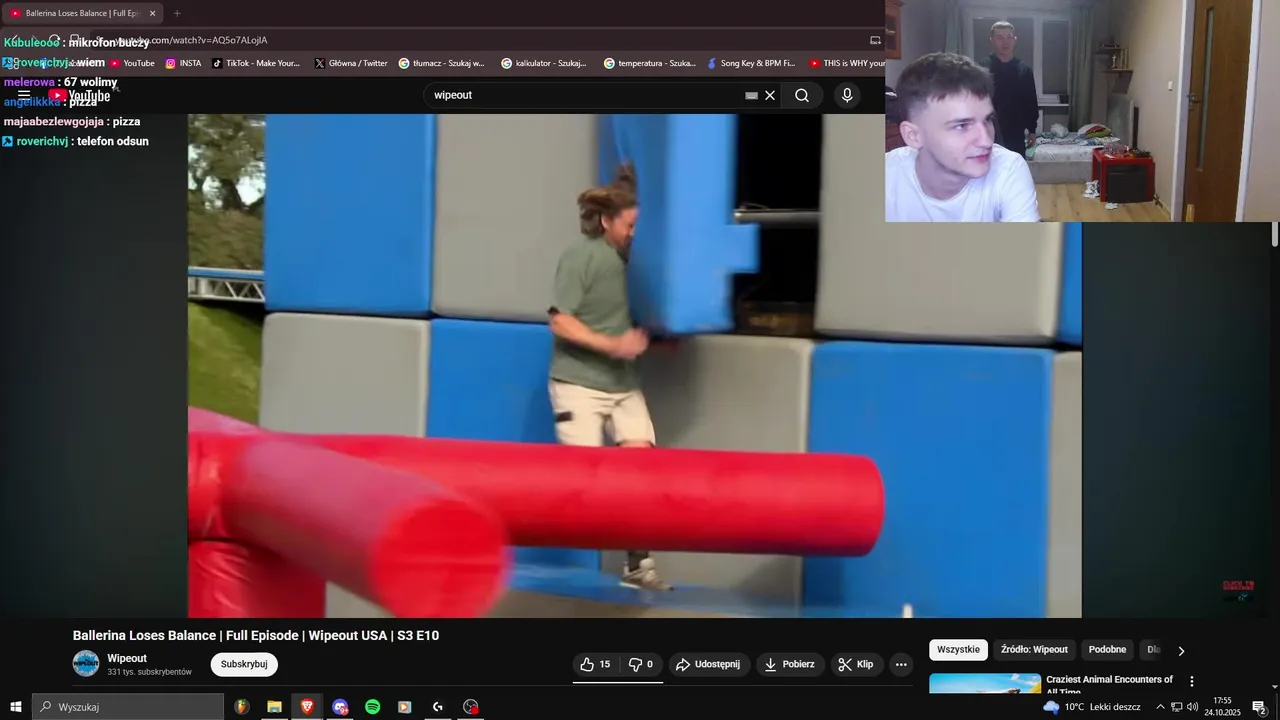The width and height of the screenshot is (1280, 720).
Task: Select the Wszystkie filter chip
Action: tap(958, 650)
